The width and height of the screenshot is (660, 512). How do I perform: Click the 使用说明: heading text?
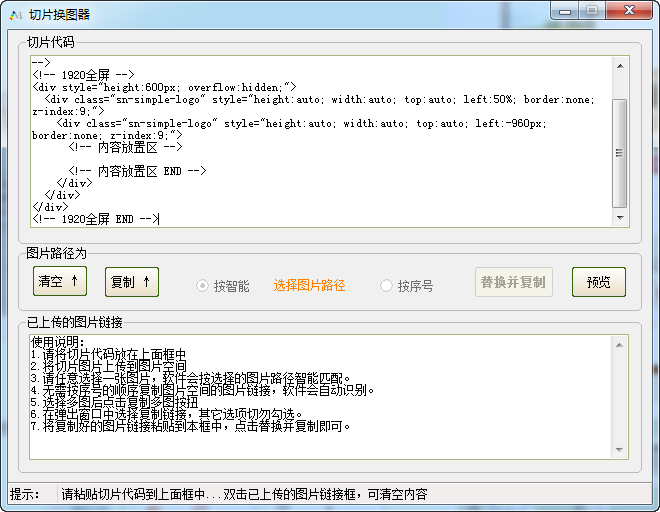pos(58,341)
